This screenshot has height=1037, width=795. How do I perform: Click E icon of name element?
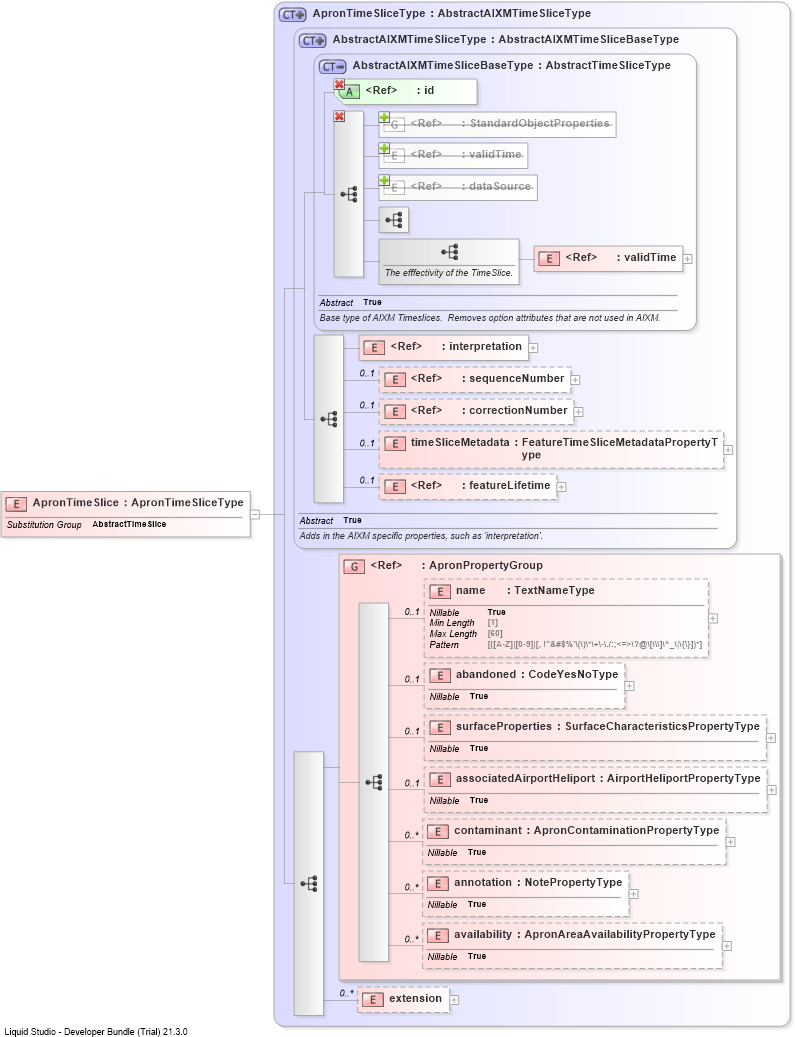pyautogui.click(x=440, y=592)
